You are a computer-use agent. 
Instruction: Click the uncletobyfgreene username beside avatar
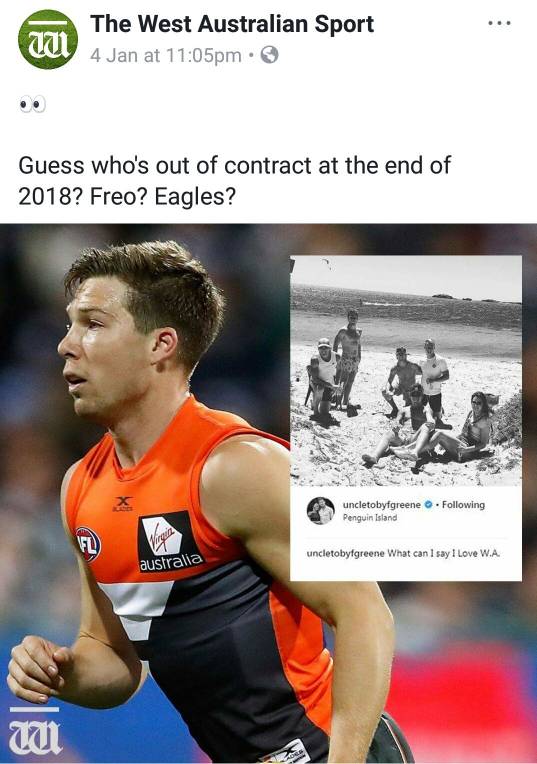point(382,505)
